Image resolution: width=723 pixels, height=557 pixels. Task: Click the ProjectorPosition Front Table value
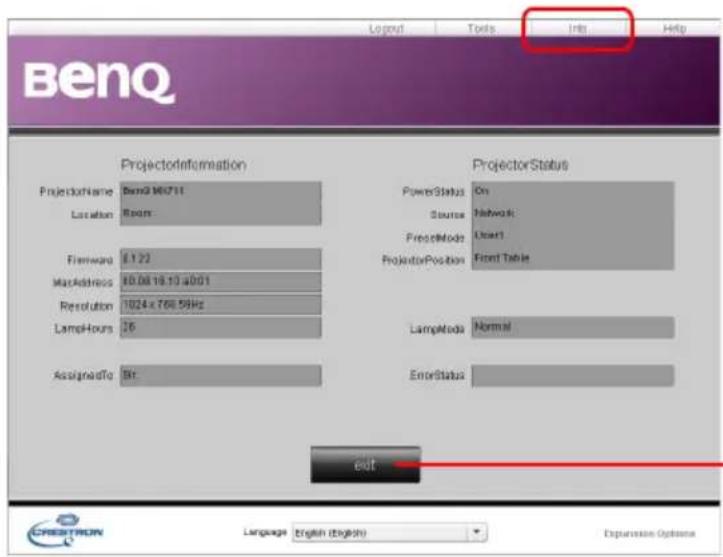[502, 258]
